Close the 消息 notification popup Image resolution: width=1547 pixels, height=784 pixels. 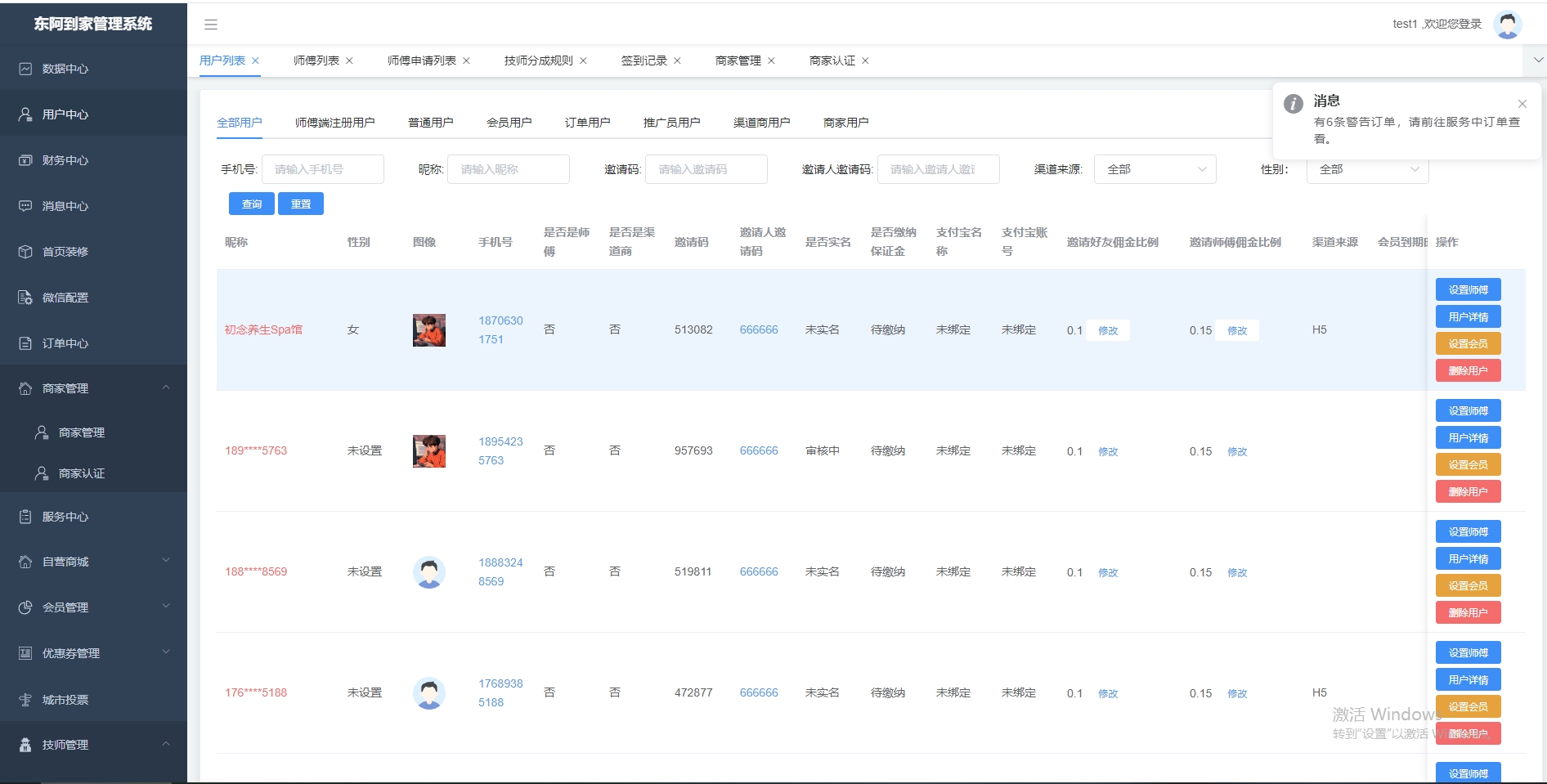click(1522, 104)
